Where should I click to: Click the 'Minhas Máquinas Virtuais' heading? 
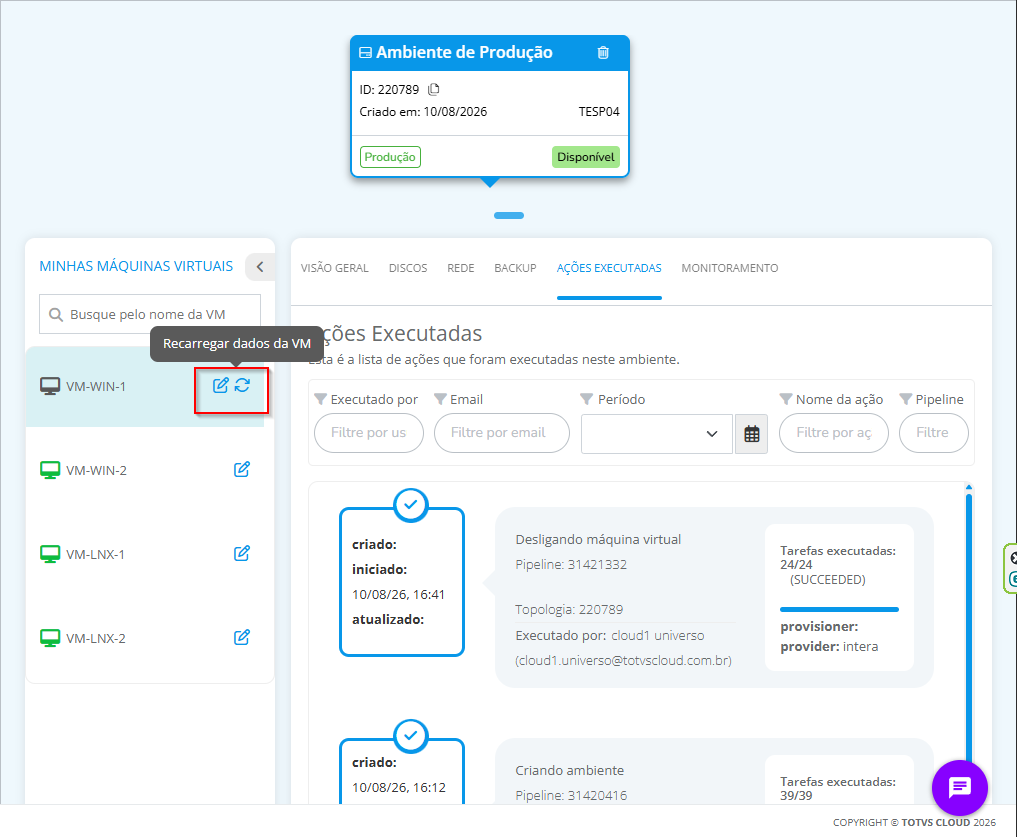[x=136, y=266]
